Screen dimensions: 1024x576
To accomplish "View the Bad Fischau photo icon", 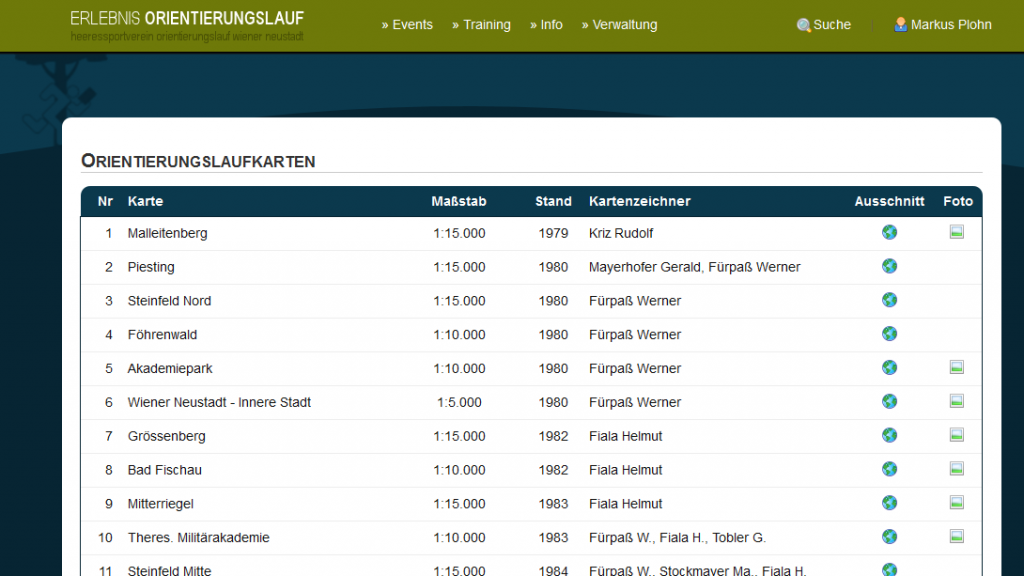I will point(956,469).
